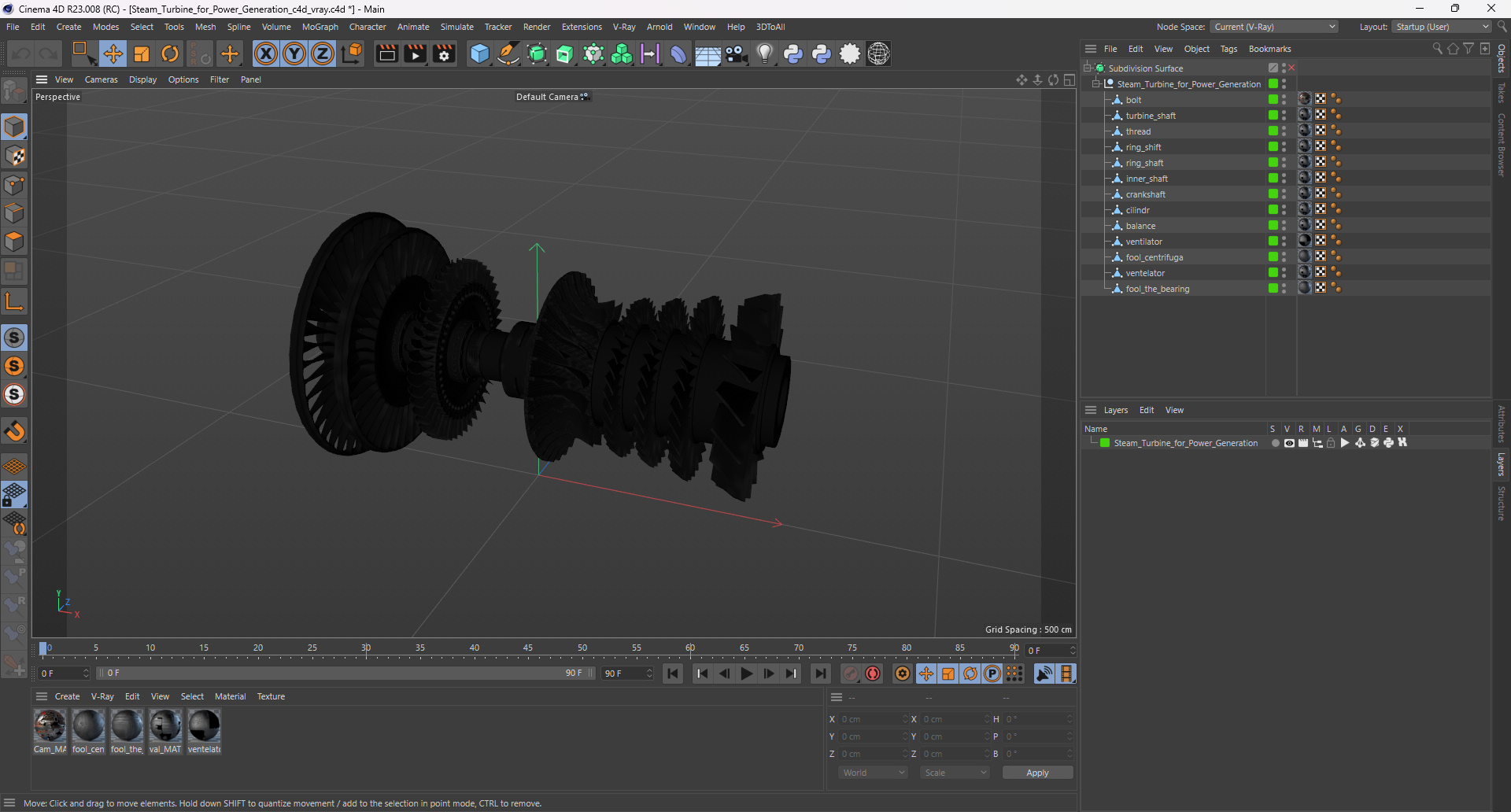Viewport: 1511px width, 812px height.
Task: Select the Move tool in top toolbar
Action: [x=113, y=54]
